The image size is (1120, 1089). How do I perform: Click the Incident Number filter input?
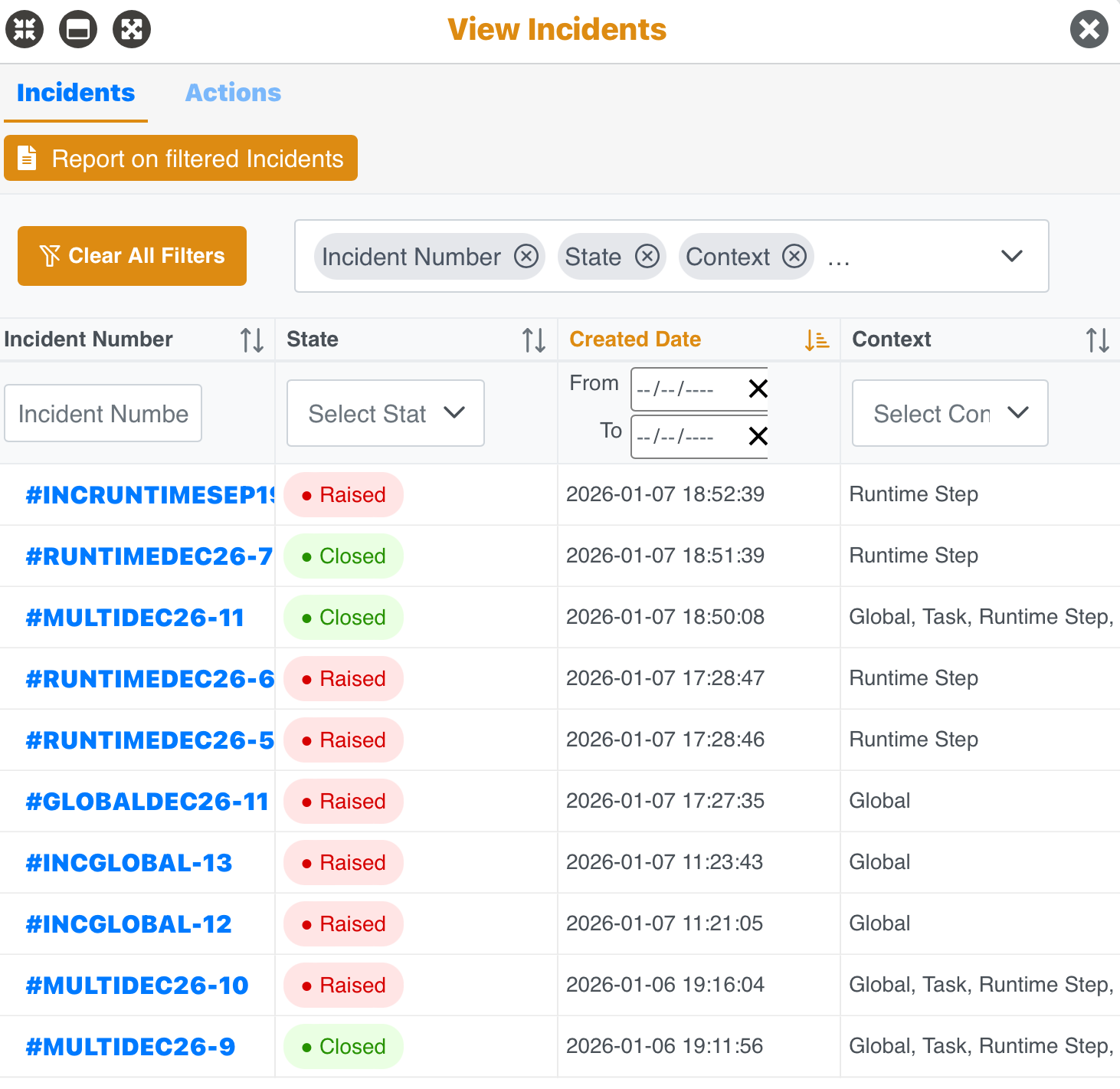click(x=103, y=414)
